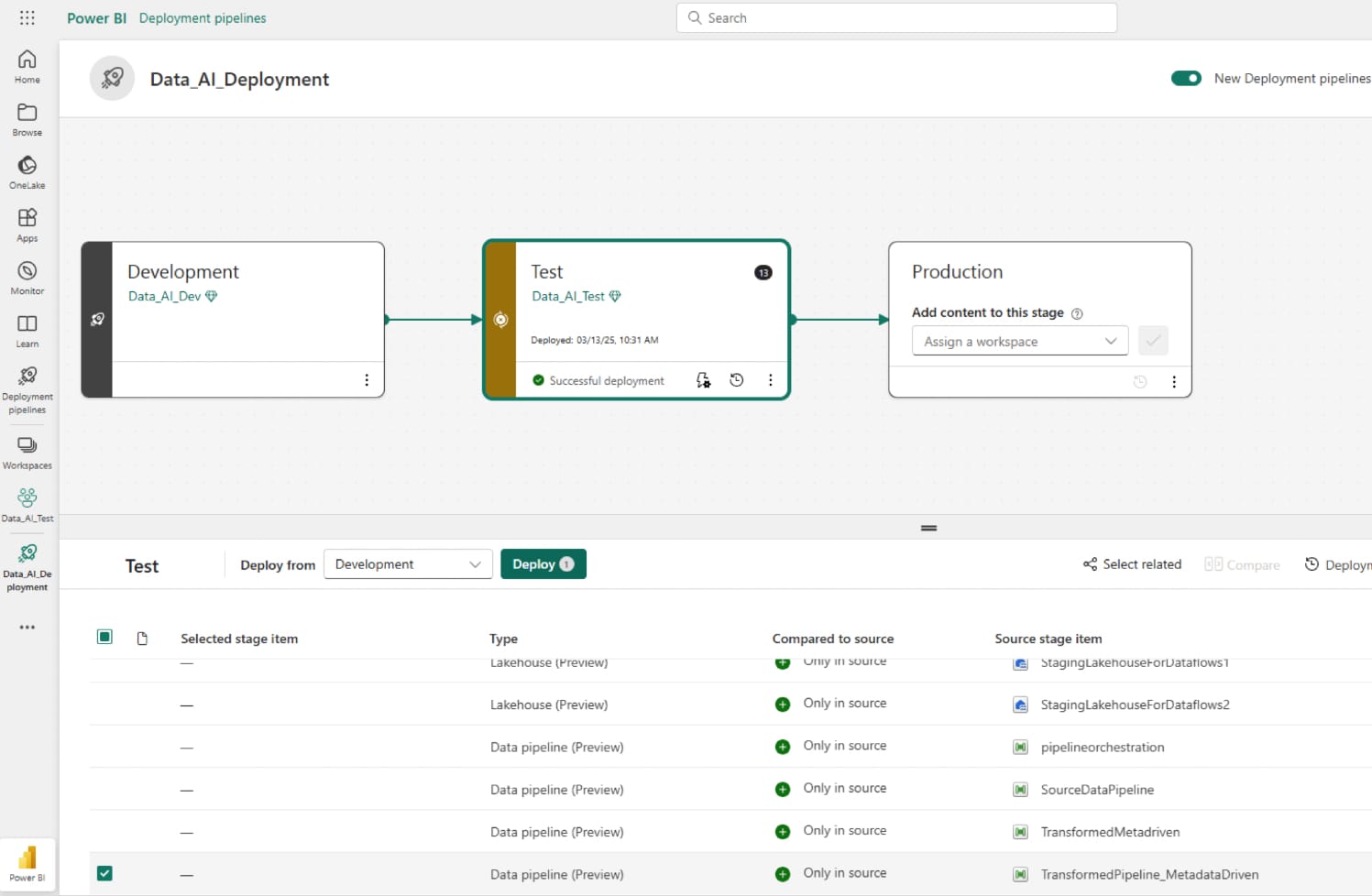Open Production stage more options
Screen dimensions: 1372x896
point(1174,382)
